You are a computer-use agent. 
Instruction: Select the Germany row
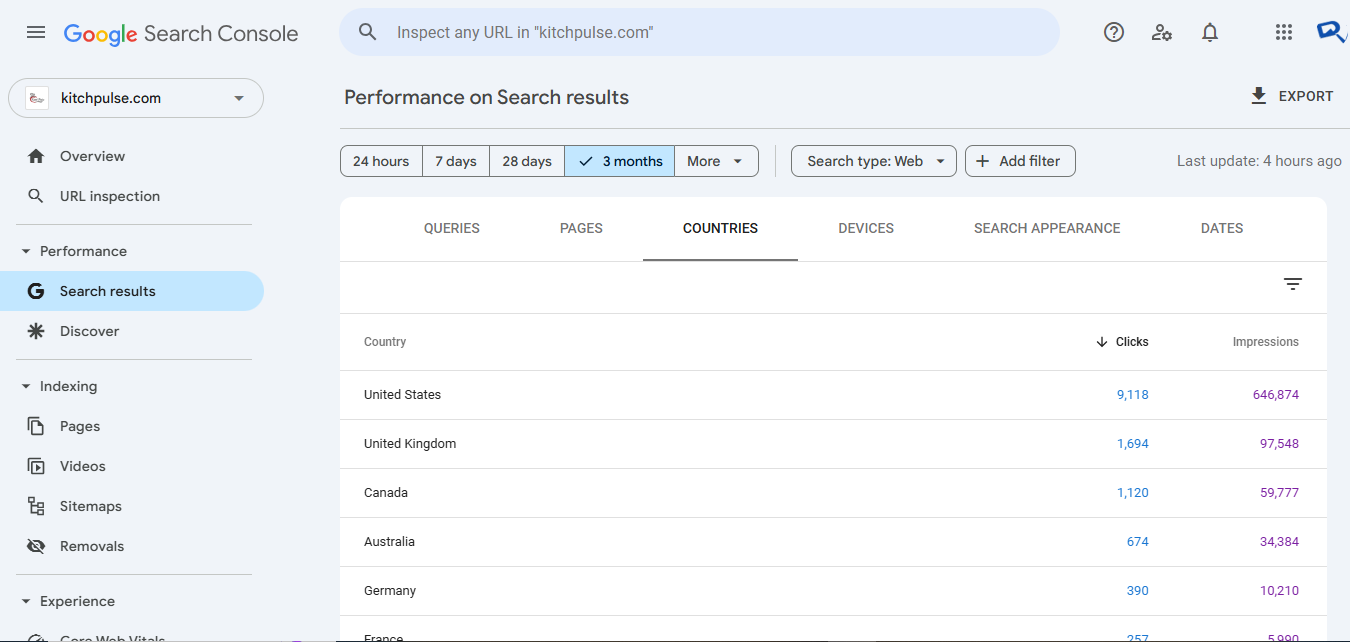(833, 591)
